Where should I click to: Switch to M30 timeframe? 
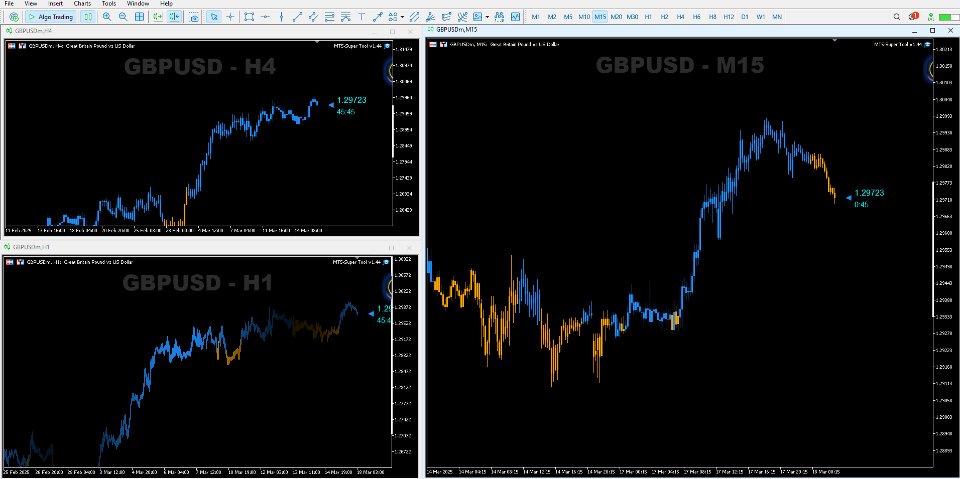632,17
